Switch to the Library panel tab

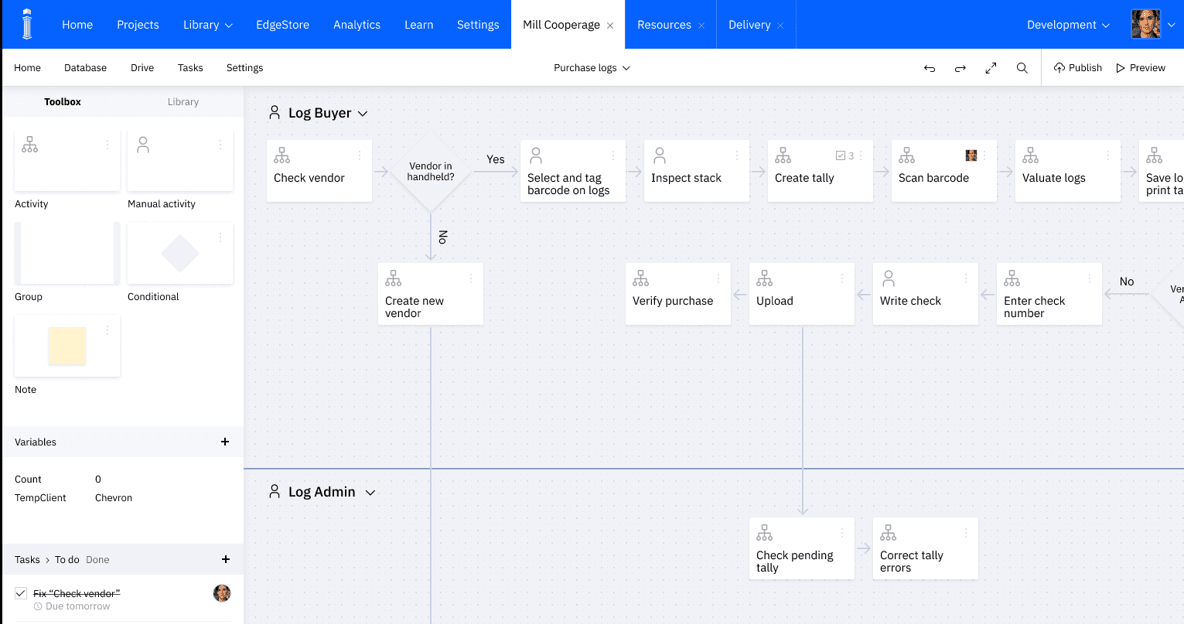(x=183, y=102)
